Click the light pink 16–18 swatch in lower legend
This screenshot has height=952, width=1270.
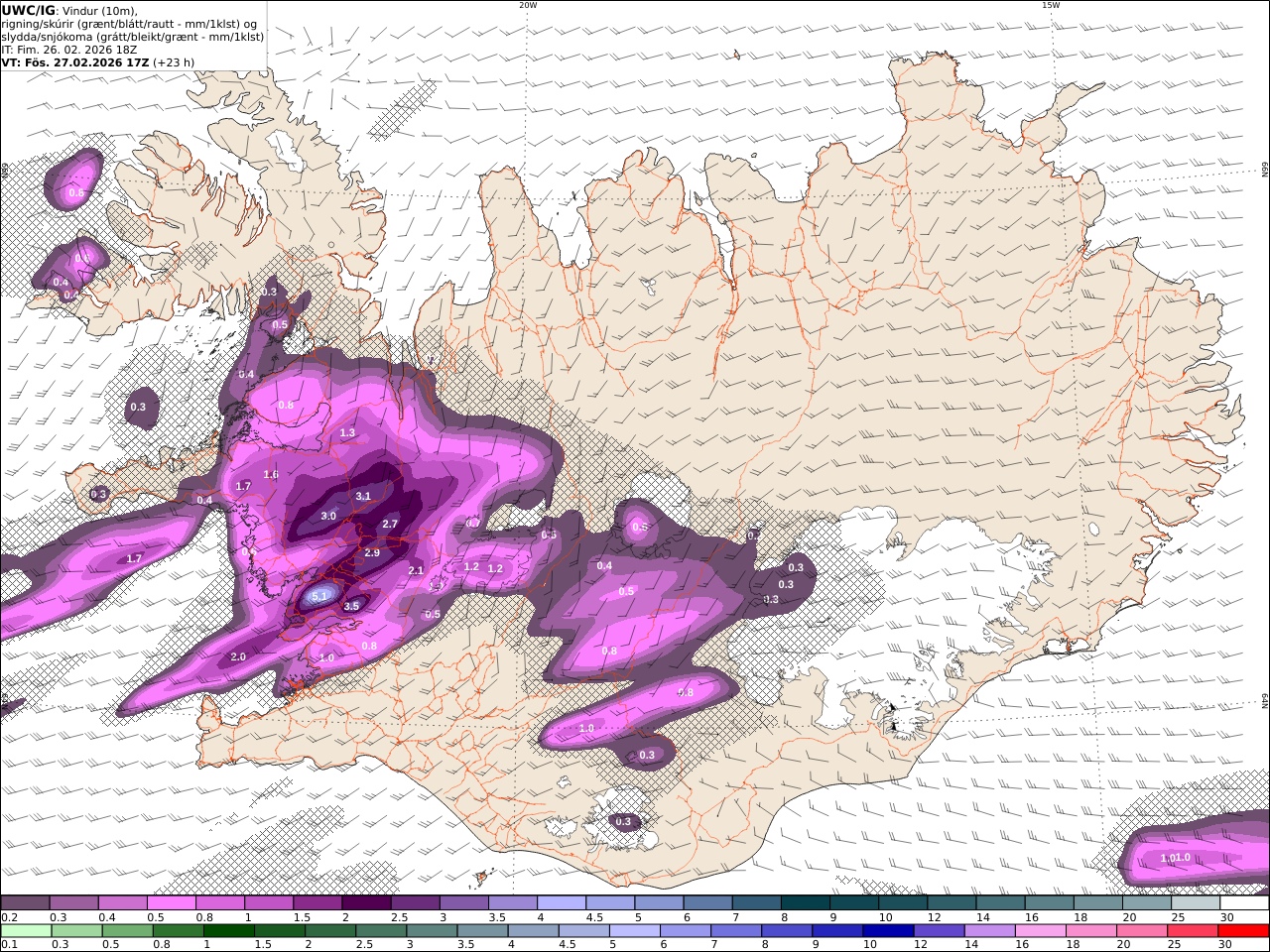tap(1040, 931)
